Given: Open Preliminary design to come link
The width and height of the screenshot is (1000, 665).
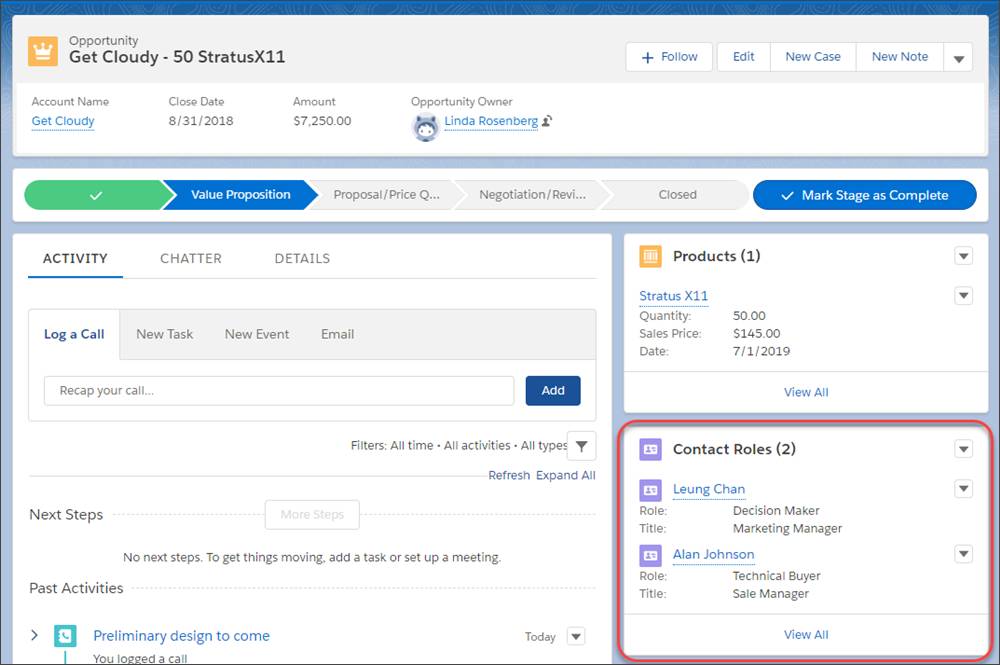Looking at the screenshot, I should [x=181, y=636].
